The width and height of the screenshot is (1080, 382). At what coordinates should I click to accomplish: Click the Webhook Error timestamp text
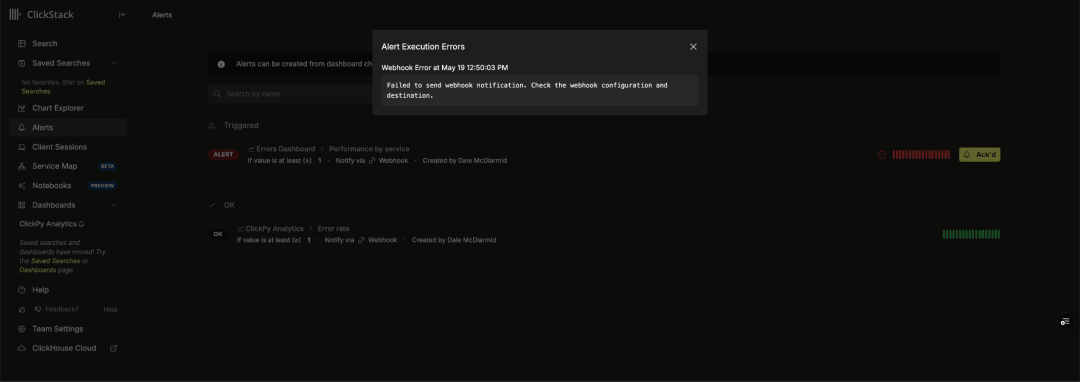tap(445, 67)
